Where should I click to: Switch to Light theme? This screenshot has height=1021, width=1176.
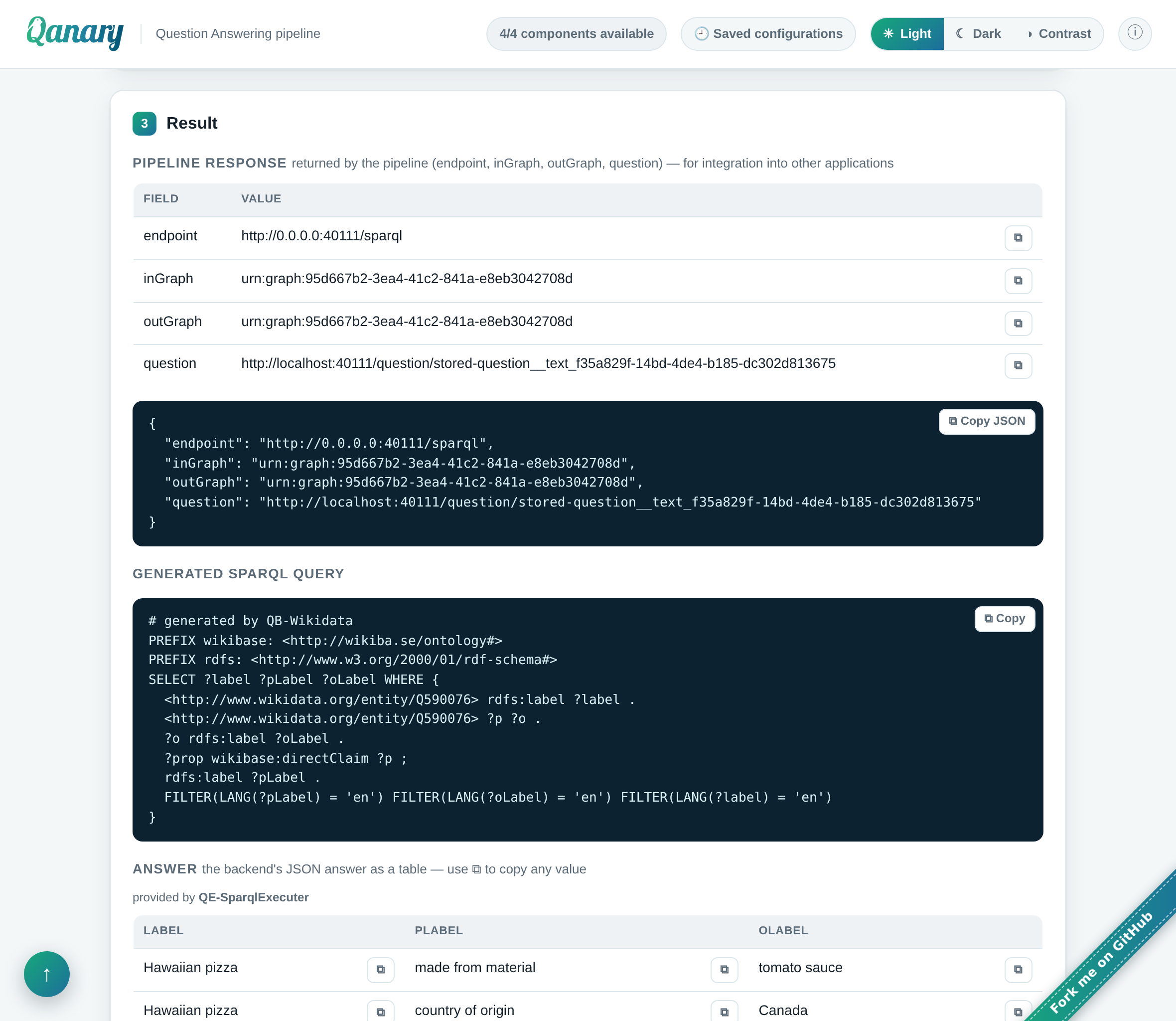pos(907,33)
